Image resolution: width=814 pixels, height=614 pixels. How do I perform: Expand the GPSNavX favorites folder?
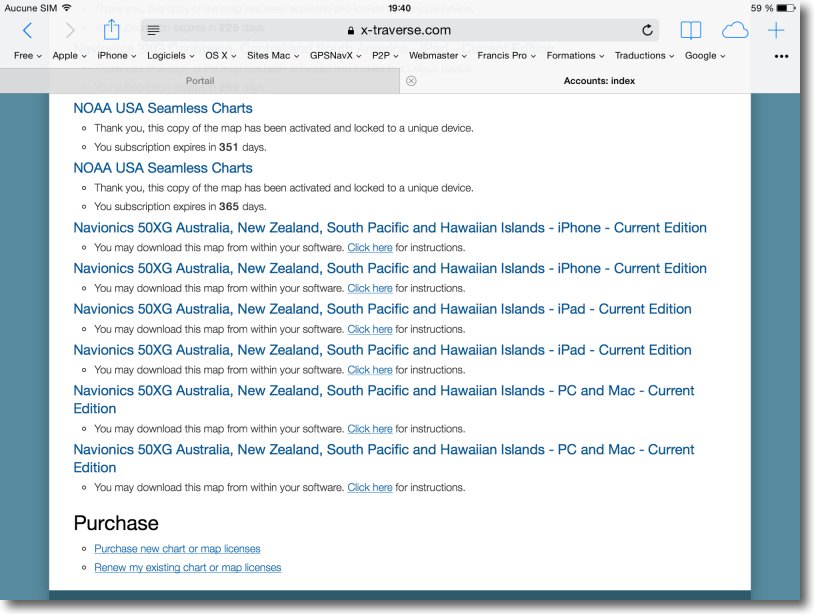tap(335, 56)
